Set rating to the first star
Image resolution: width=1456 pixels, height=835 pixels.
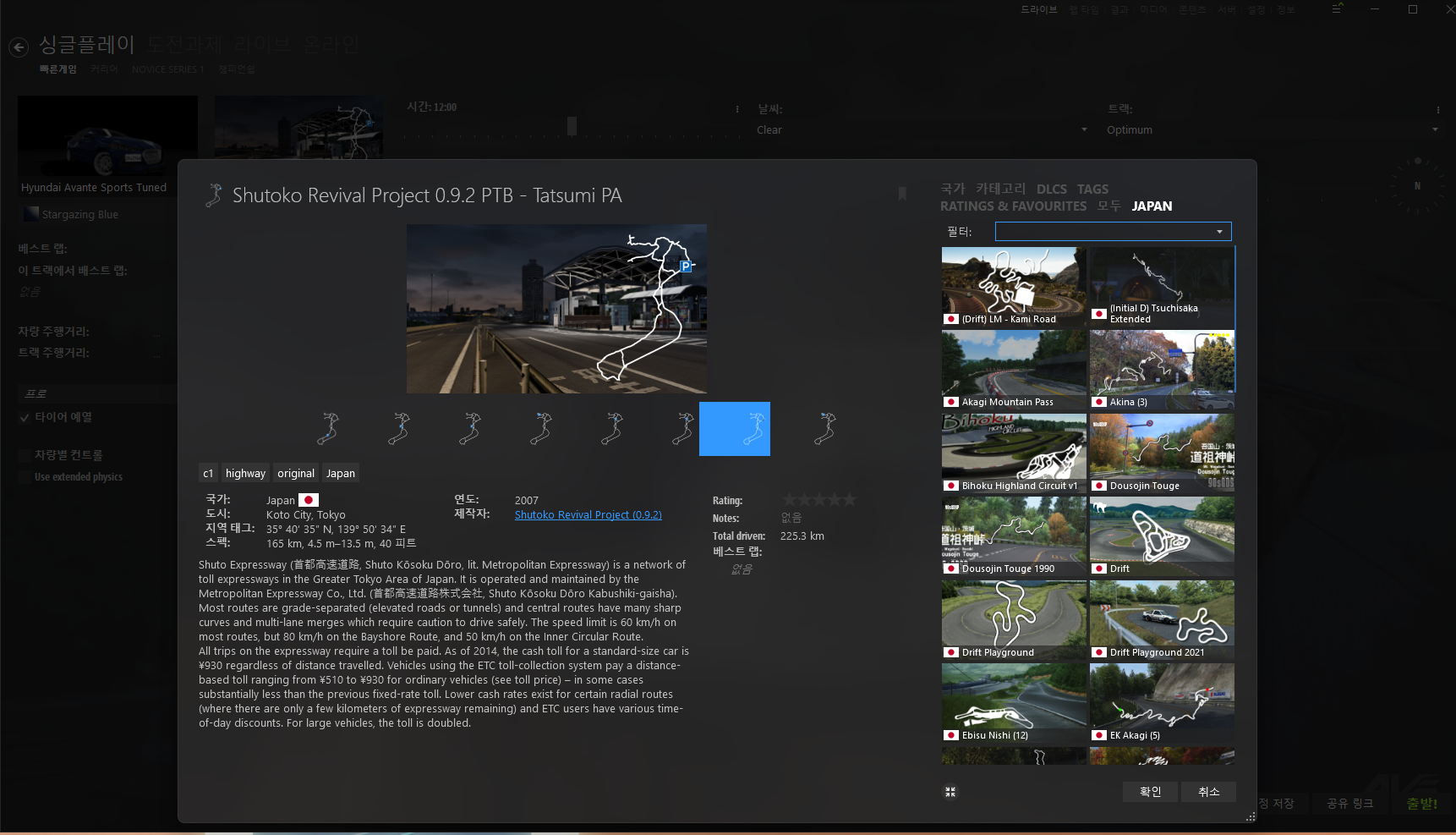coord(790,500)
